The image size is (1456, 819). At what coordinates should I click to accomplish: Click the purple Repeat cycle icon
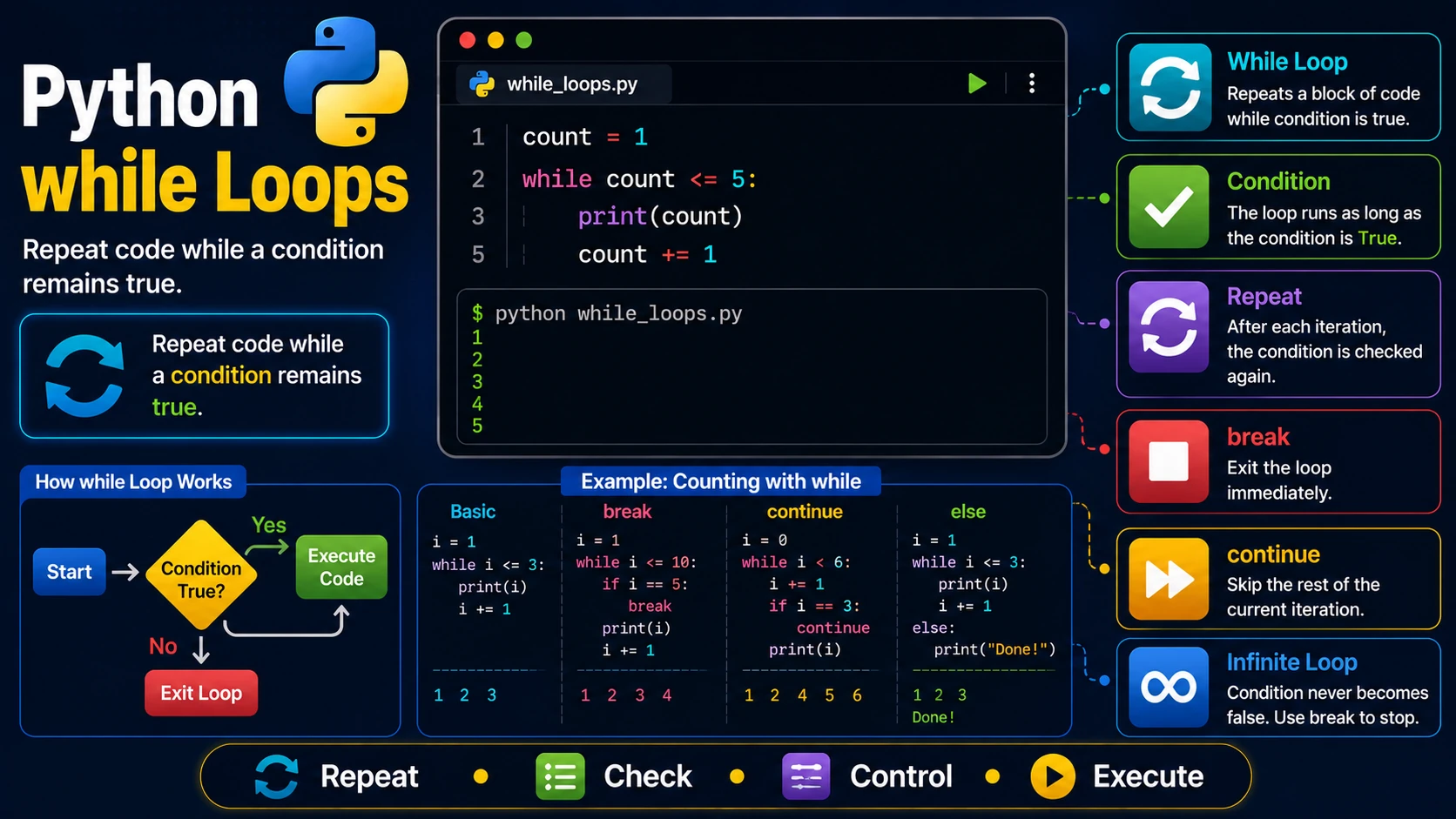point(1169,327)
